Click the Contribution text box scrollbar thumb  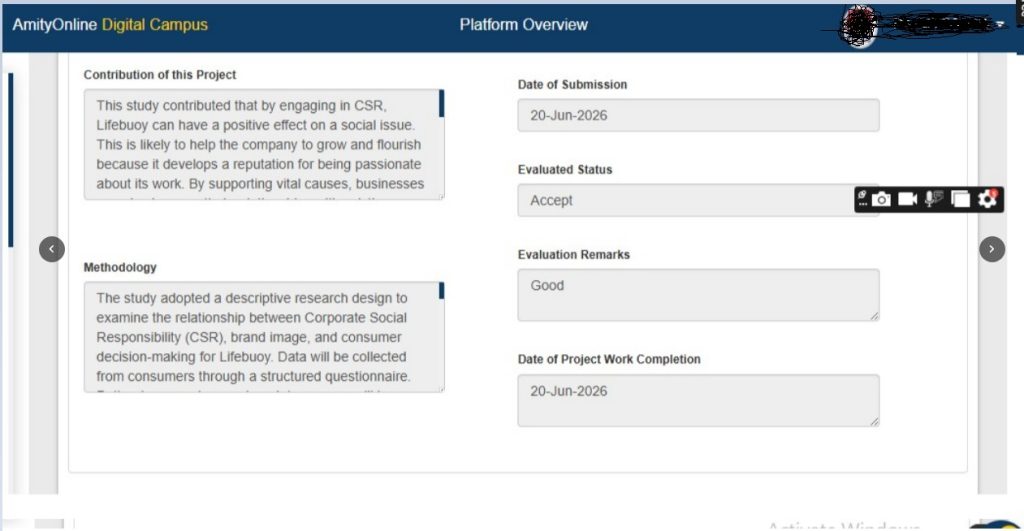(441, 104)
